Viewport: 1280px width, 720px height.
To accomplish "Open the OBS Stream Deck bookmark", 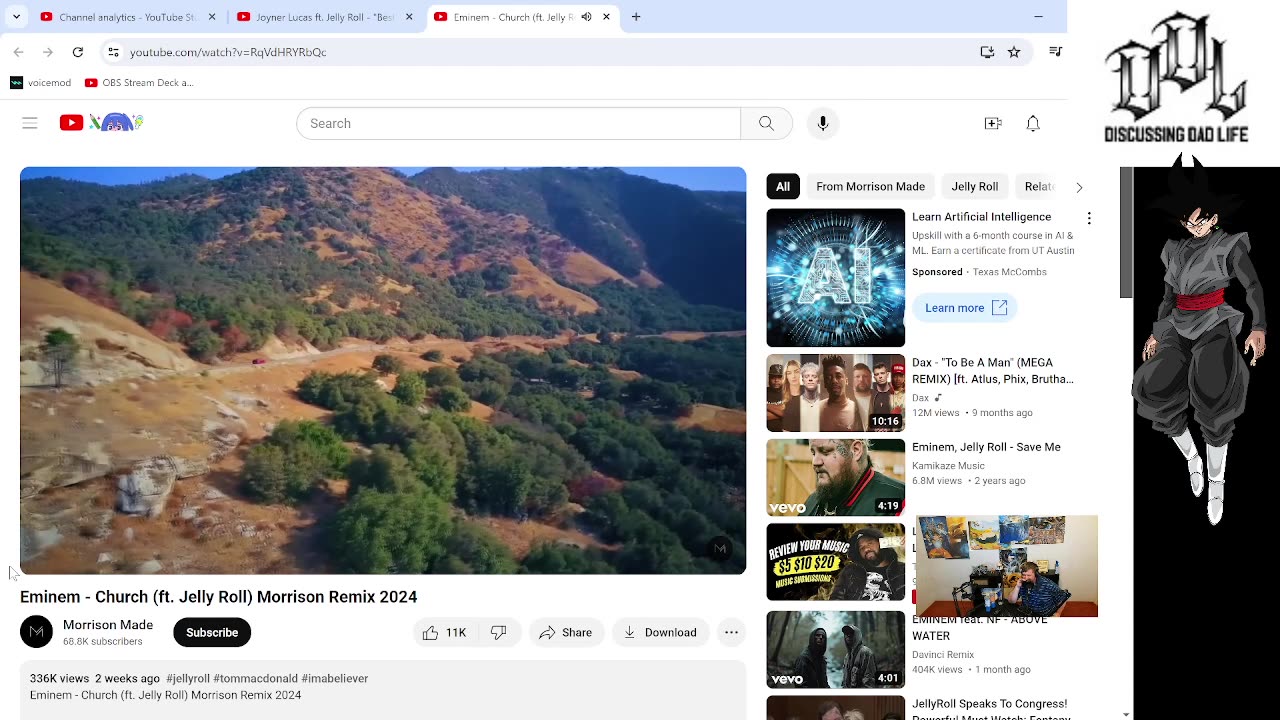I will point(139,83).
